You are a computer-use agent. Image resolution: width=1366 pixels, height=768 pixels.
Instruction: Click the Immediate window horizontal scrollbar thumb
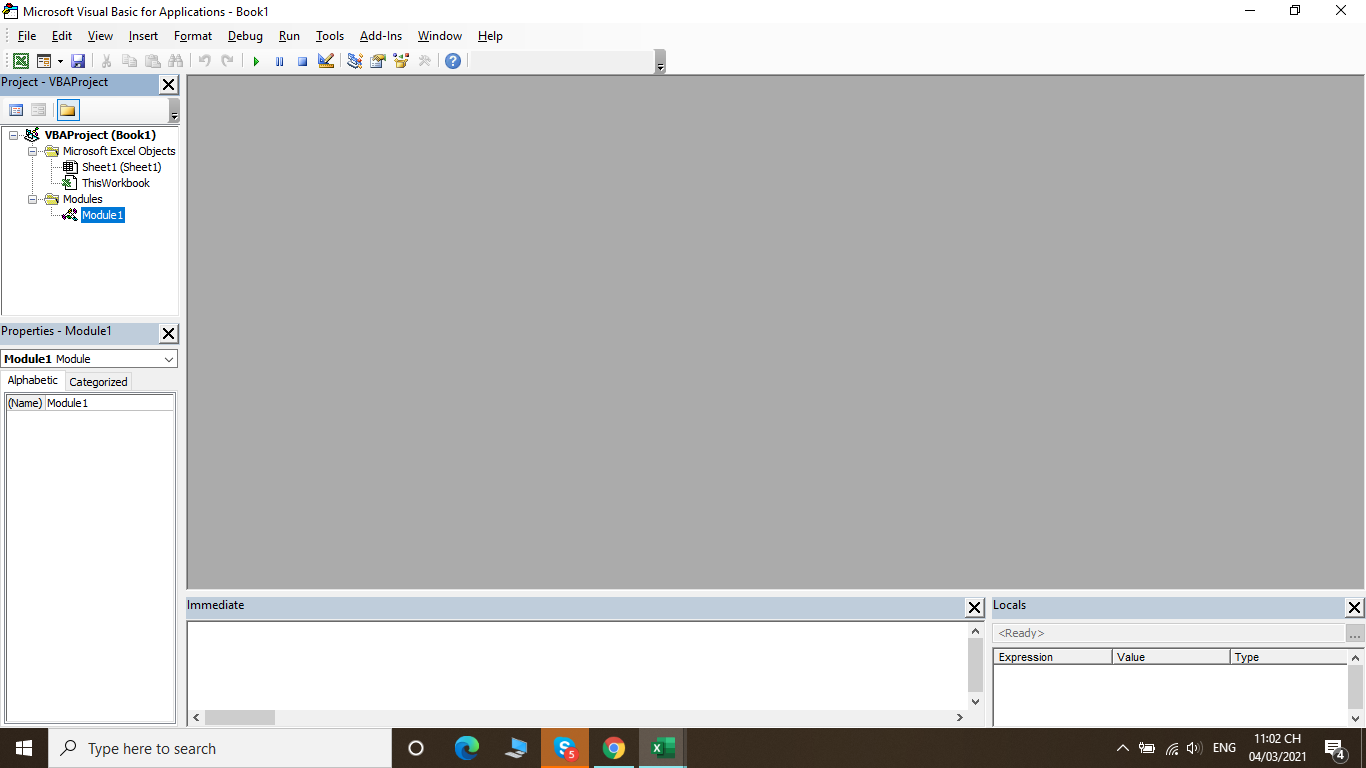point(240,718)
